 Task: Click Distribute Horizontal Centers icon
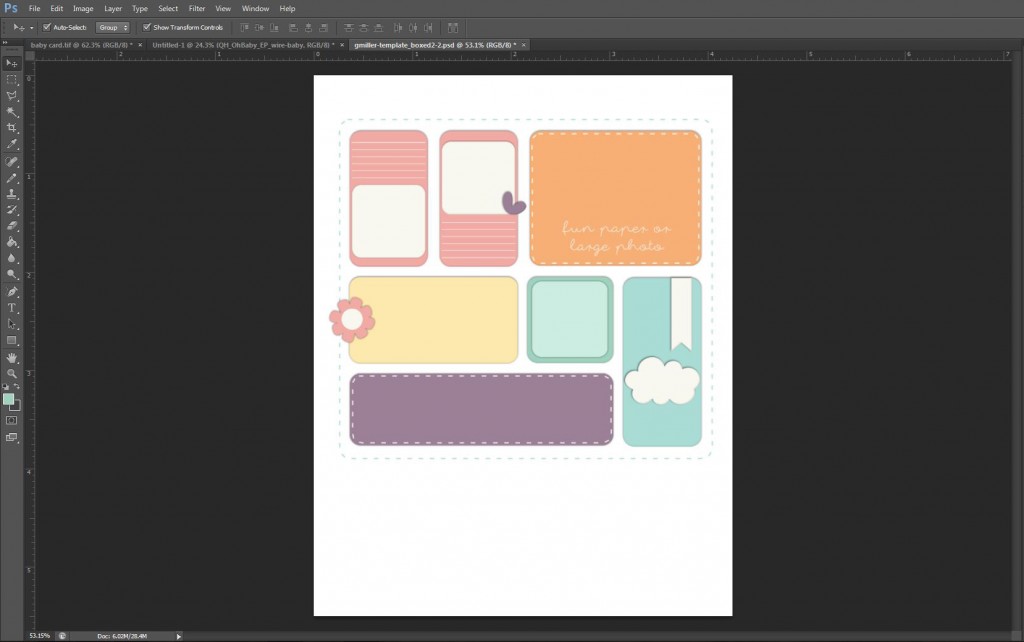coord(413,27)
